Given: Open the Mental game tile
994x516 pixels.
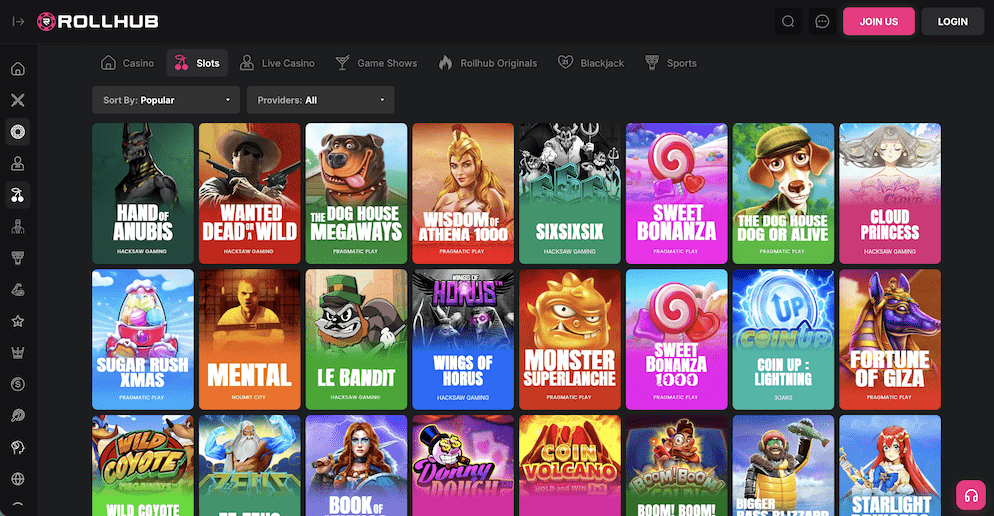Looking at the screenshot, I should click(250, 340).
